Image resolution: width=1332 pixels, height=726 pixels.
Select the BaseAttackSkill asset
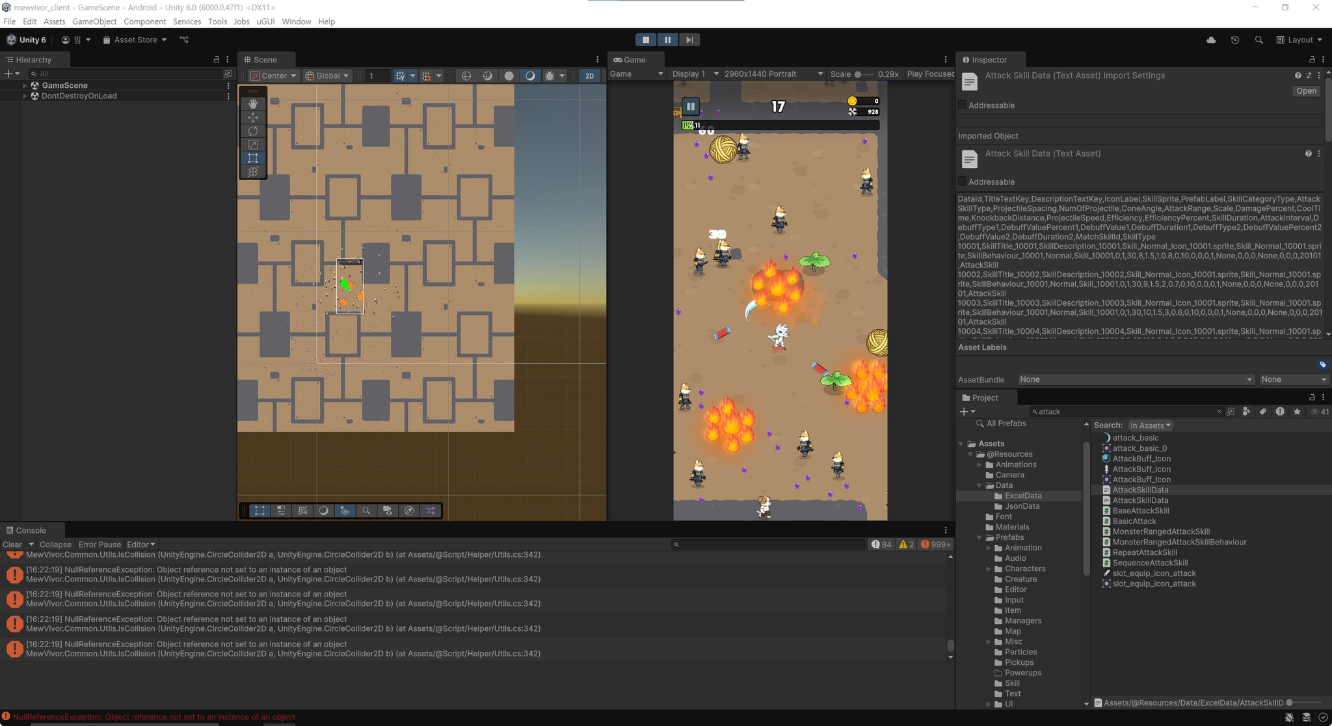click(1140, 511)
